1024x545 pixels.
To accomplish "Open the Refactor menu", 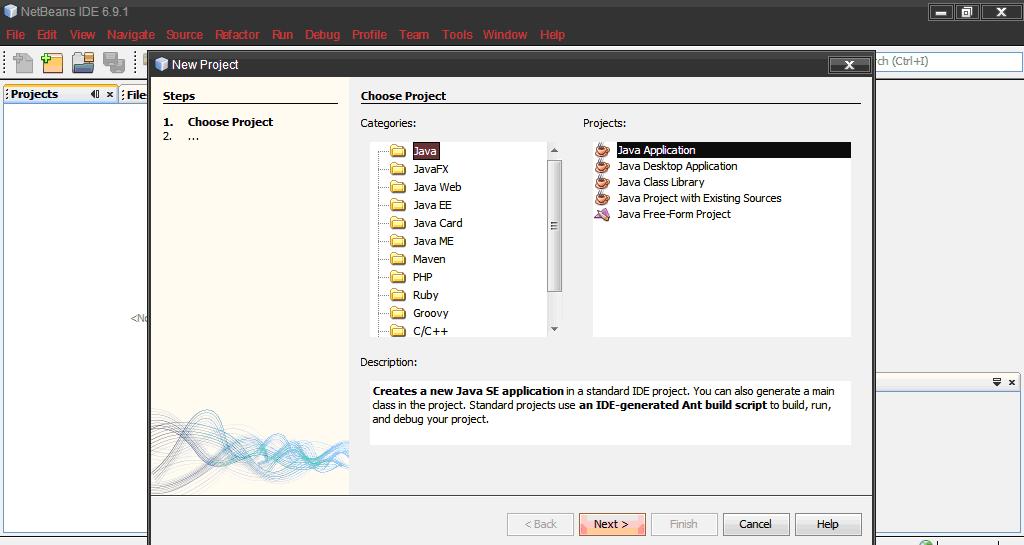I will pos(238,35).
